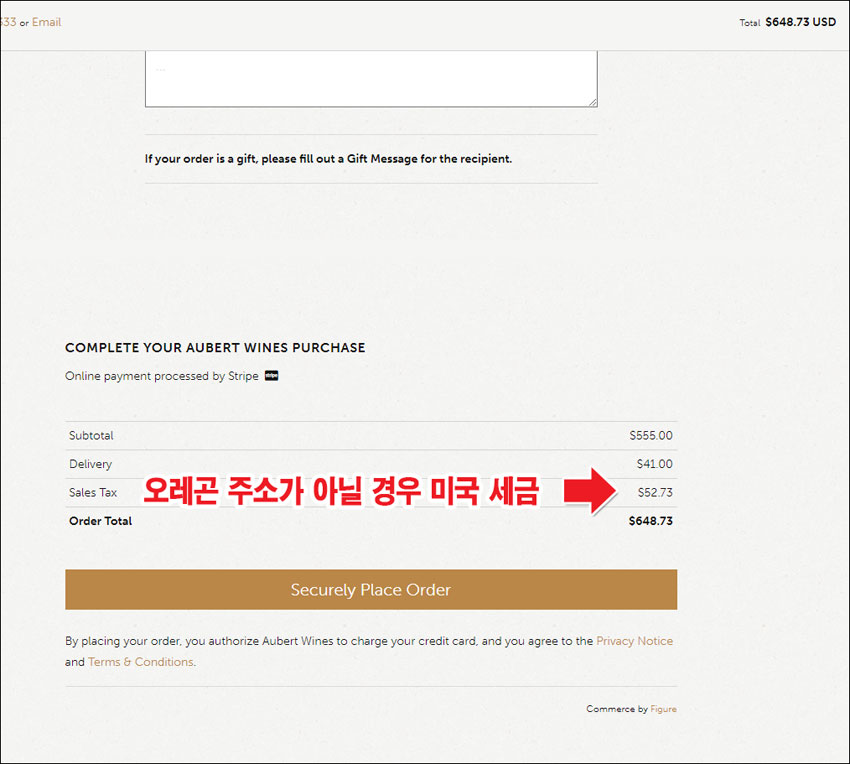
Task: Click the header total $648.73 USD
Action: point(800,22)
